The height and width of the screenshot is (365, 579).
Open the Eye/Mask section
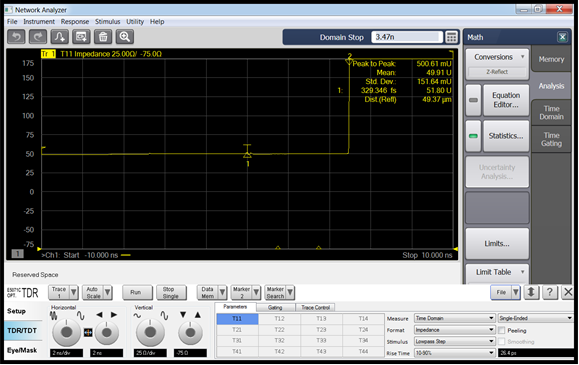pyautogui.click(x=22, y=350)
